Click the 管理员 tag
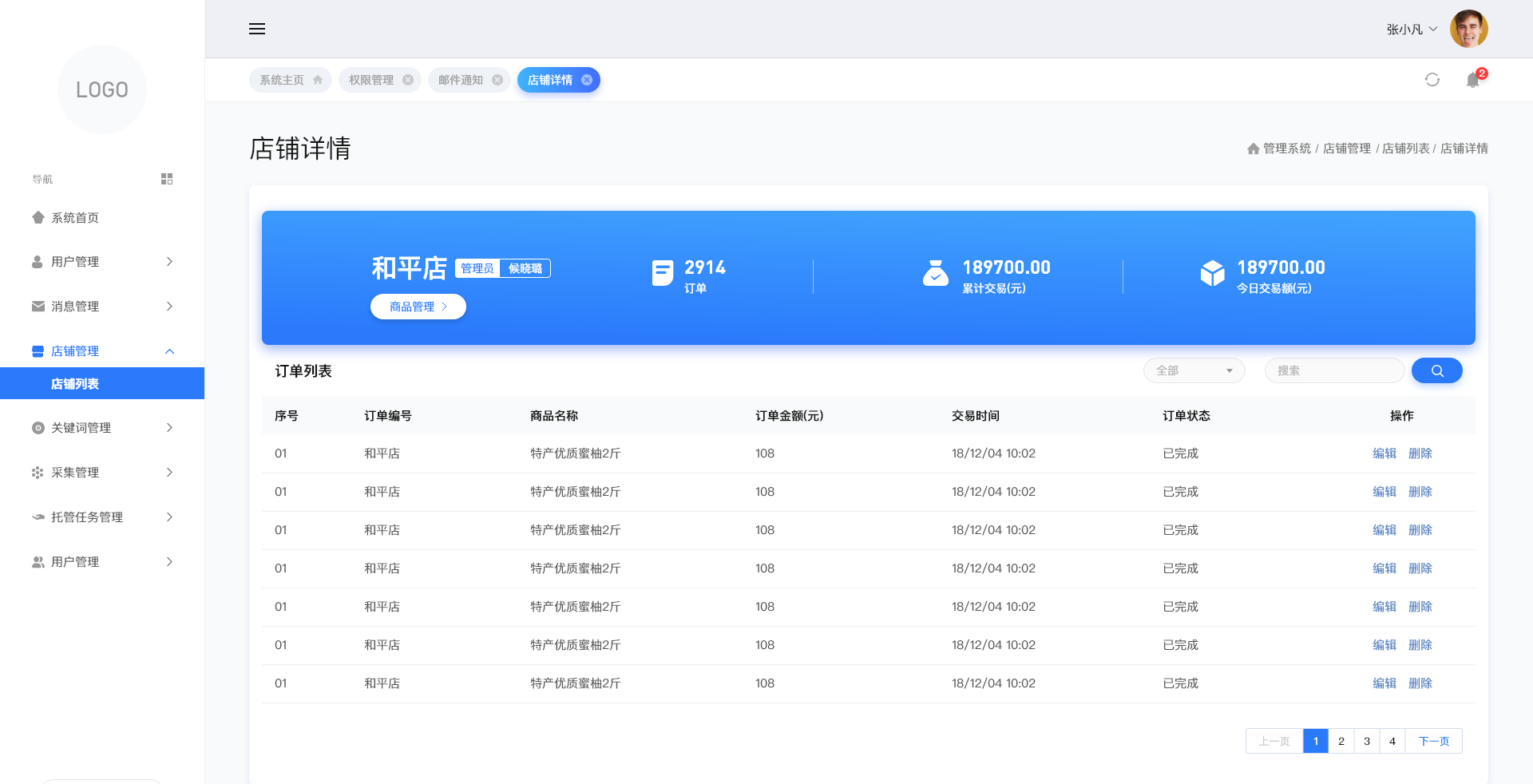This screenshot has height=784, width=1533. [477, 268]
